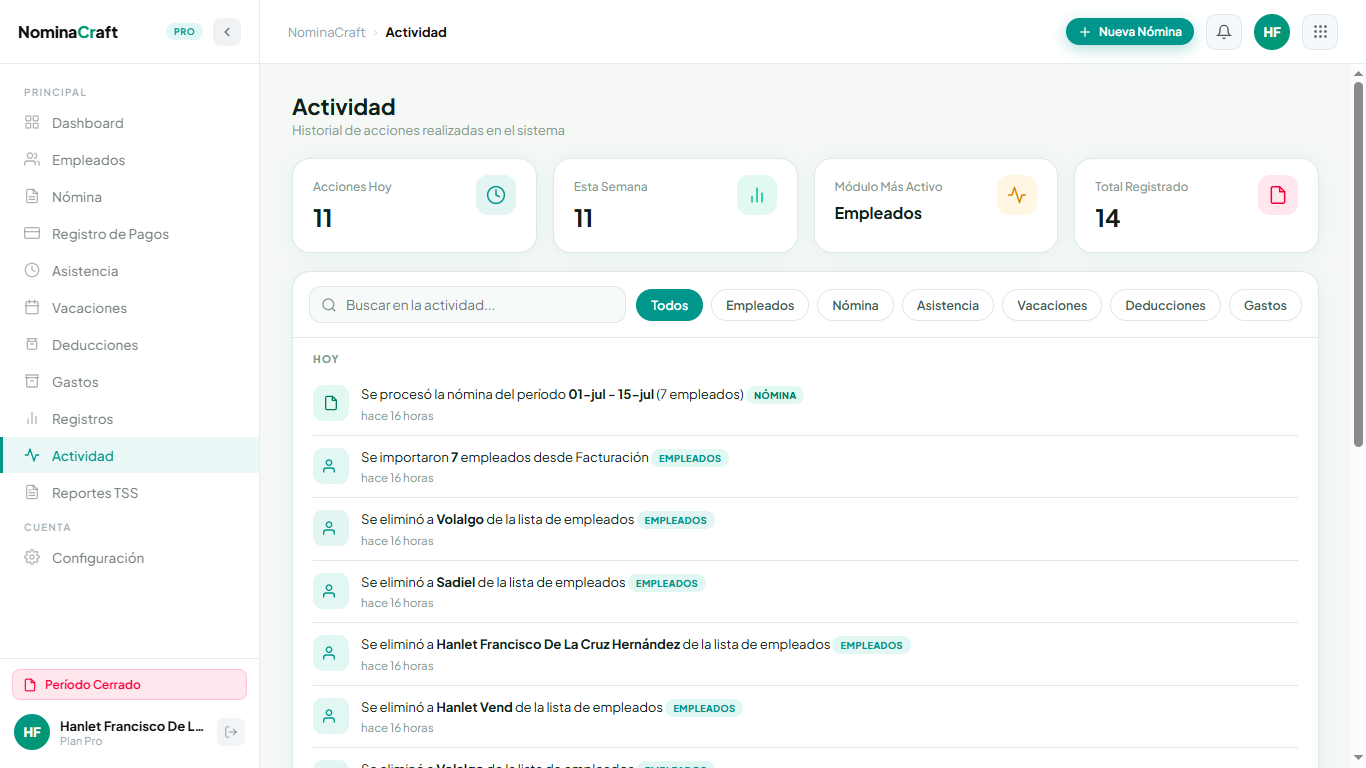The height and width of the screenshot is (768, 1366).
Task: Click the NominaCraft breadcrumb link
Action: (327, 32)
